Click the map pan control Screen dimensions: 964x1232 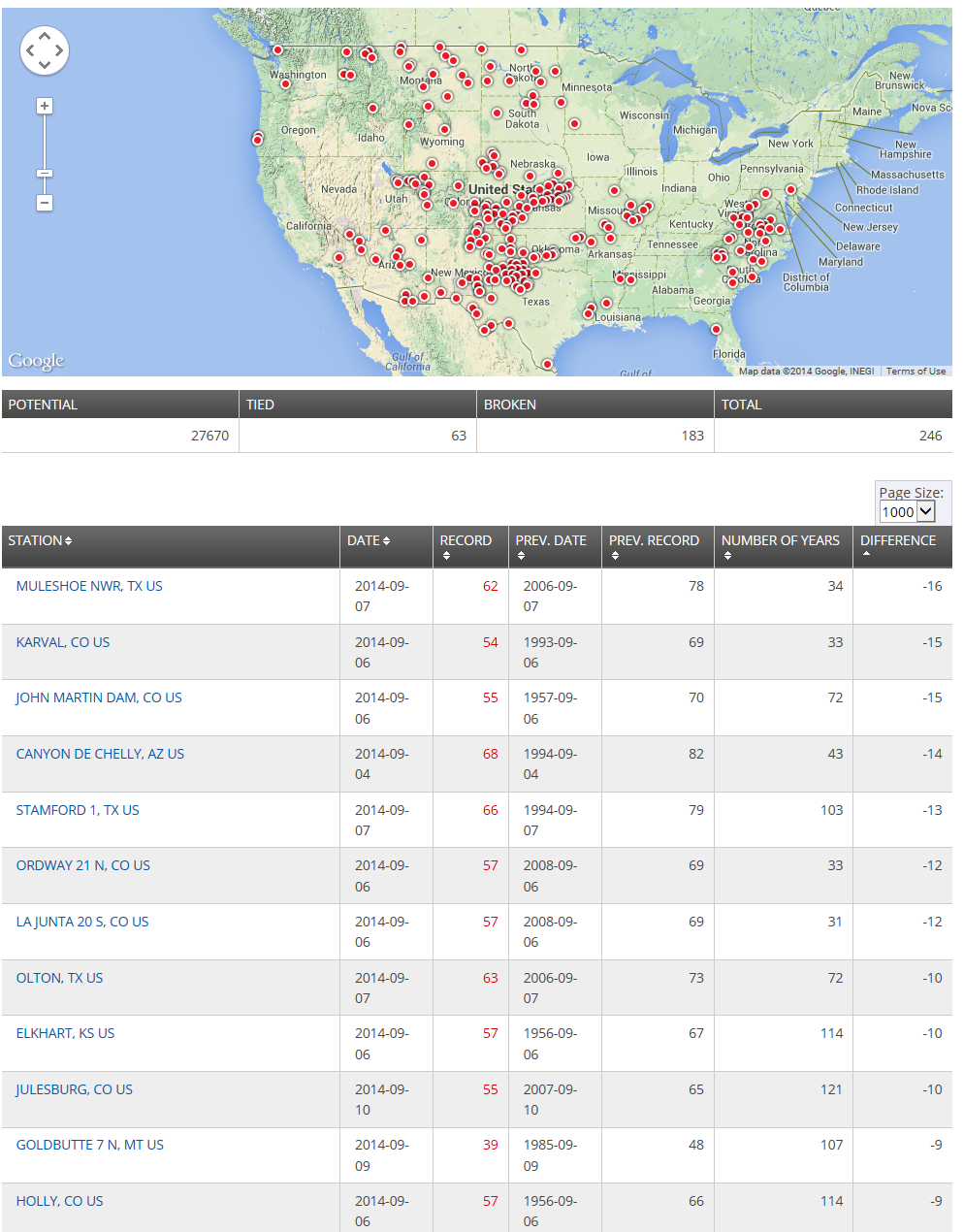(45, 50)
